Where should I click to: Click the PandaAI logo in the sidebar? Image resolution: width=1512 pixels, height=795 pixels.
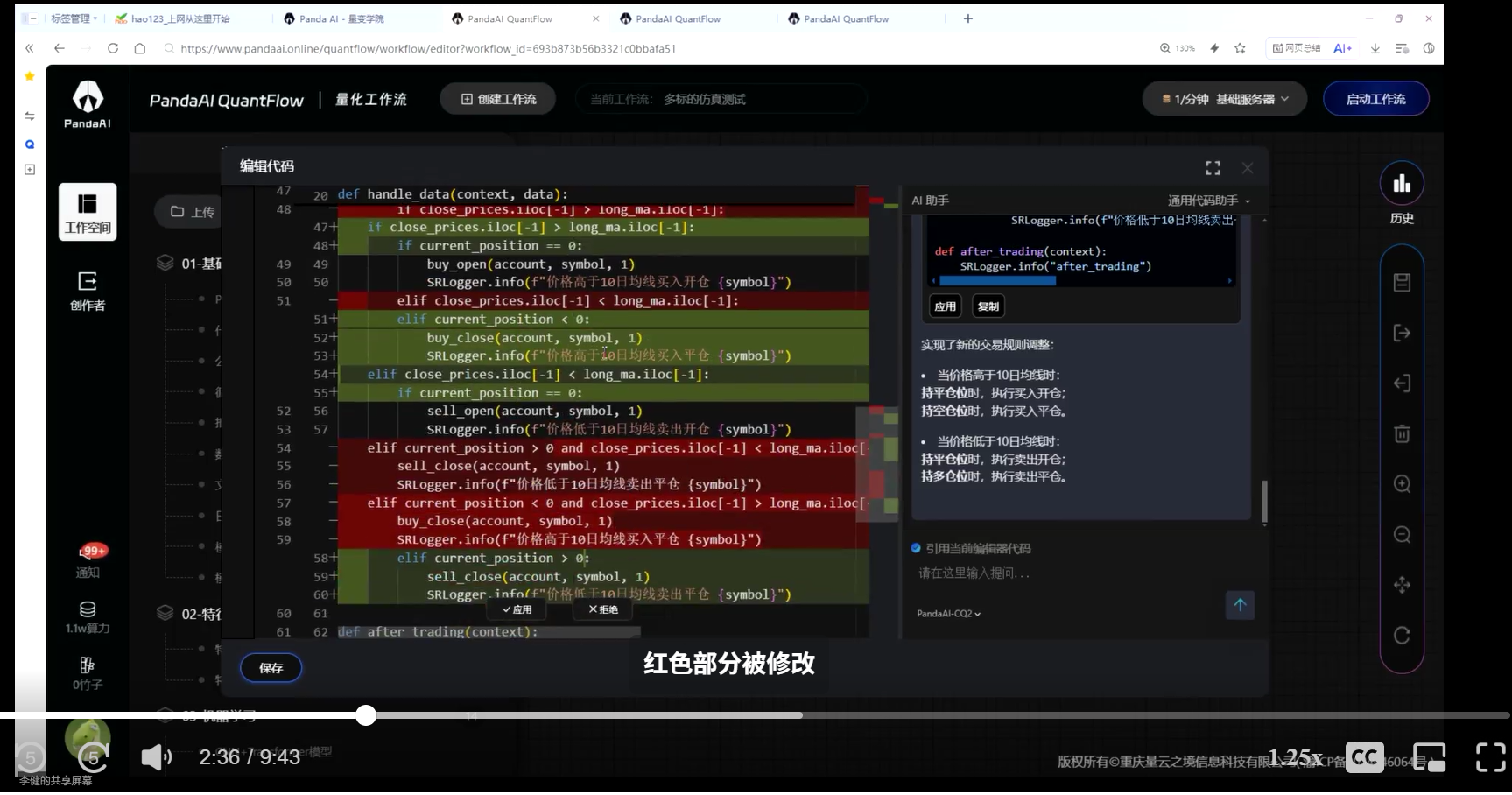88,104
